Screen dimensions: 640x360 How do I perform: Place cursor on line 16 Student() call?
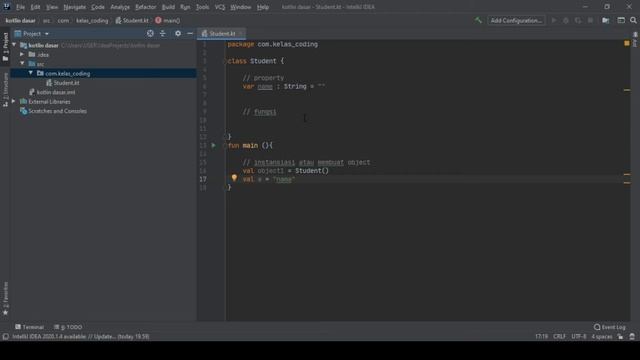click(x=311, y=171)
